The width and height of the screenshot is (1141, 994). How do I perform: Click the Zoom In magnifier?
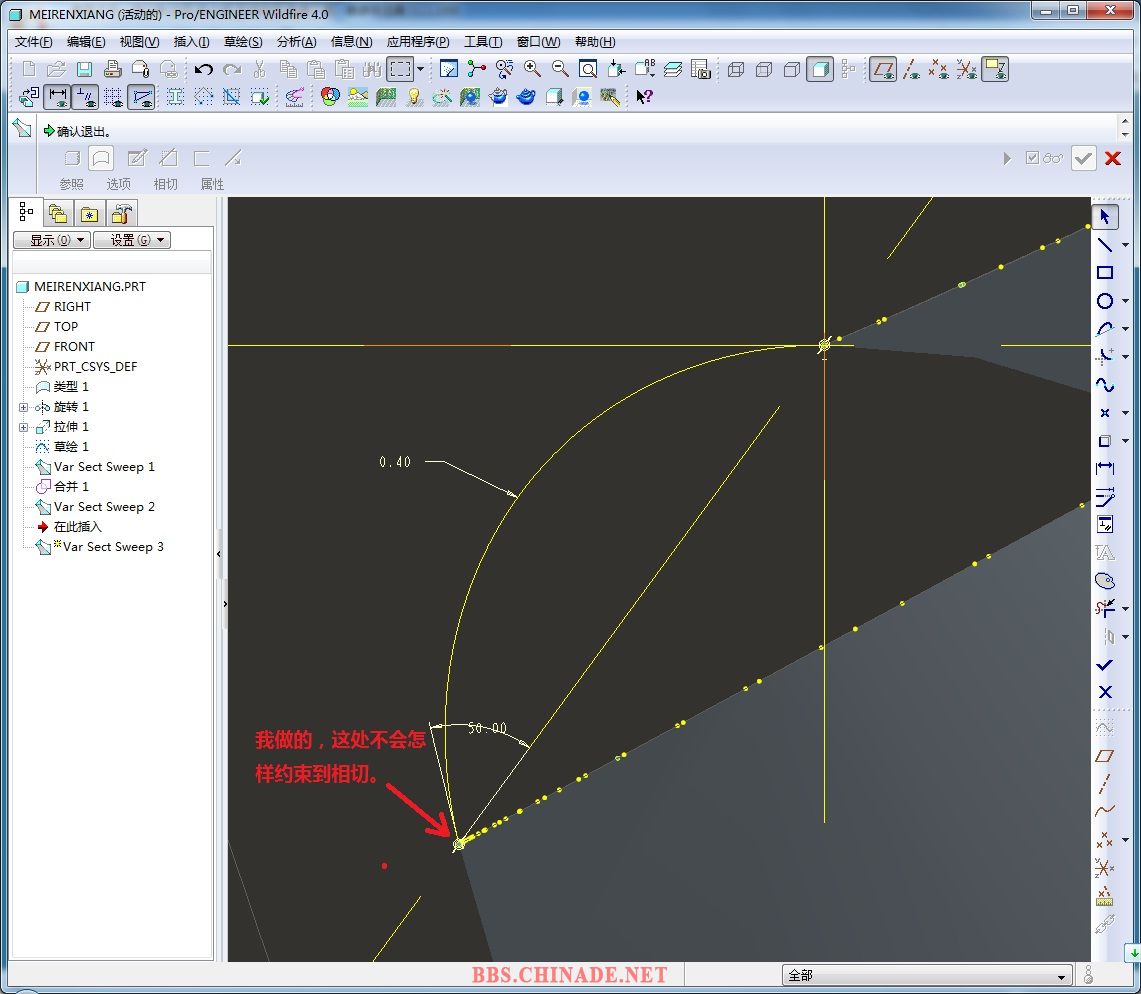click(532, 69)
